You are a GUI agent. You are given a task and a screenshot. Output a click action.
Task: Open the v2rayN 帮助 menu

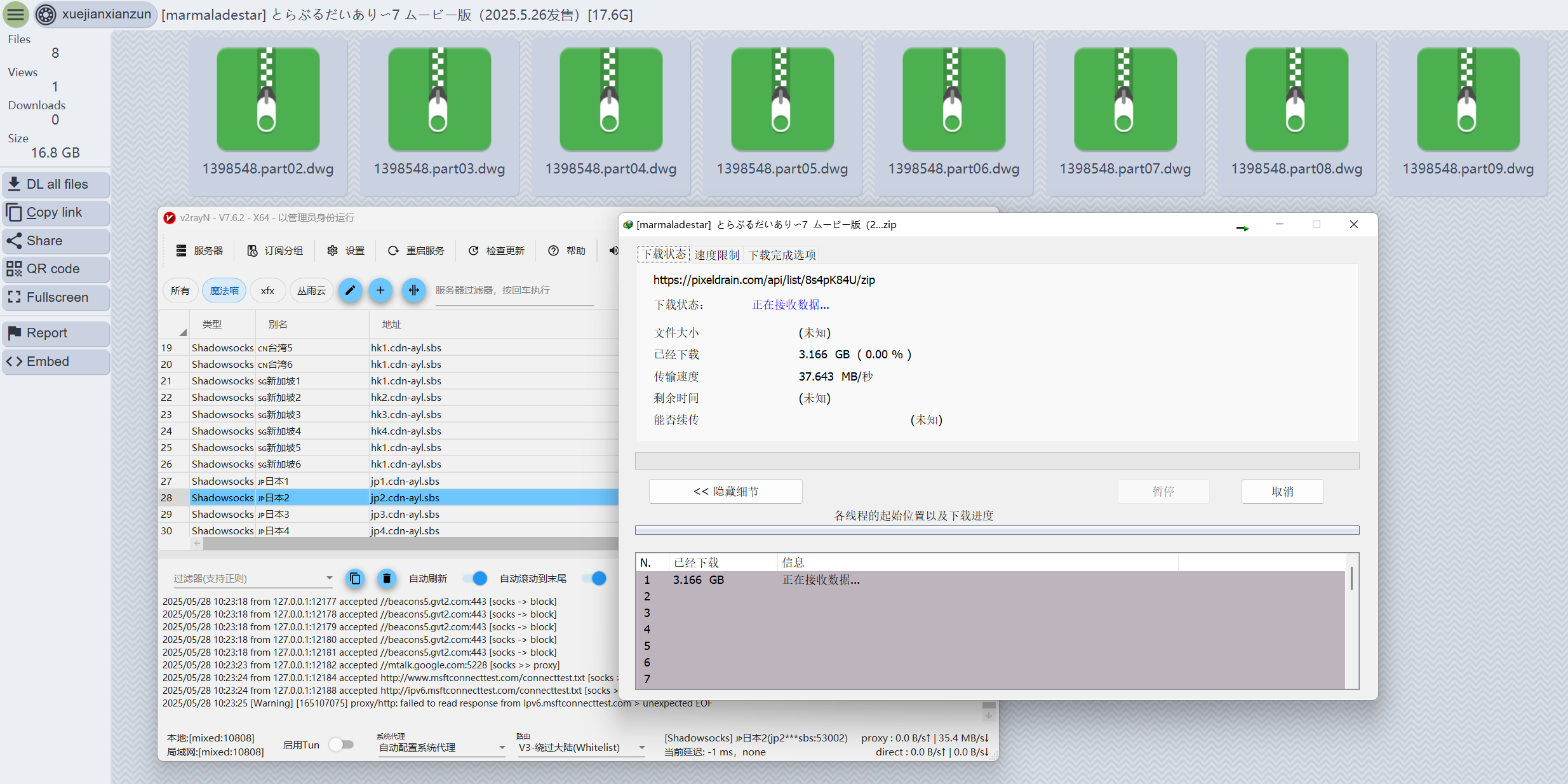(566, 250)
